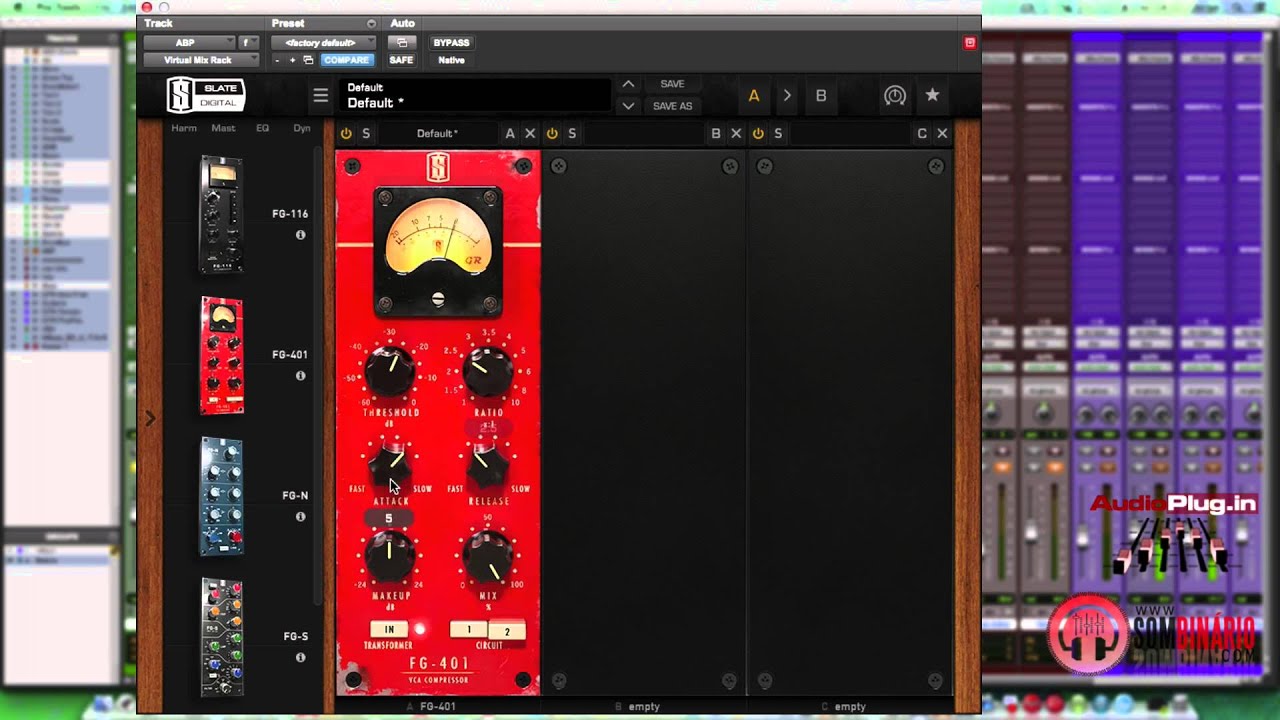The height and width of the screenshot is (720, 1280).
Task: Click the SAVE AS button
Action: point(672,106)
